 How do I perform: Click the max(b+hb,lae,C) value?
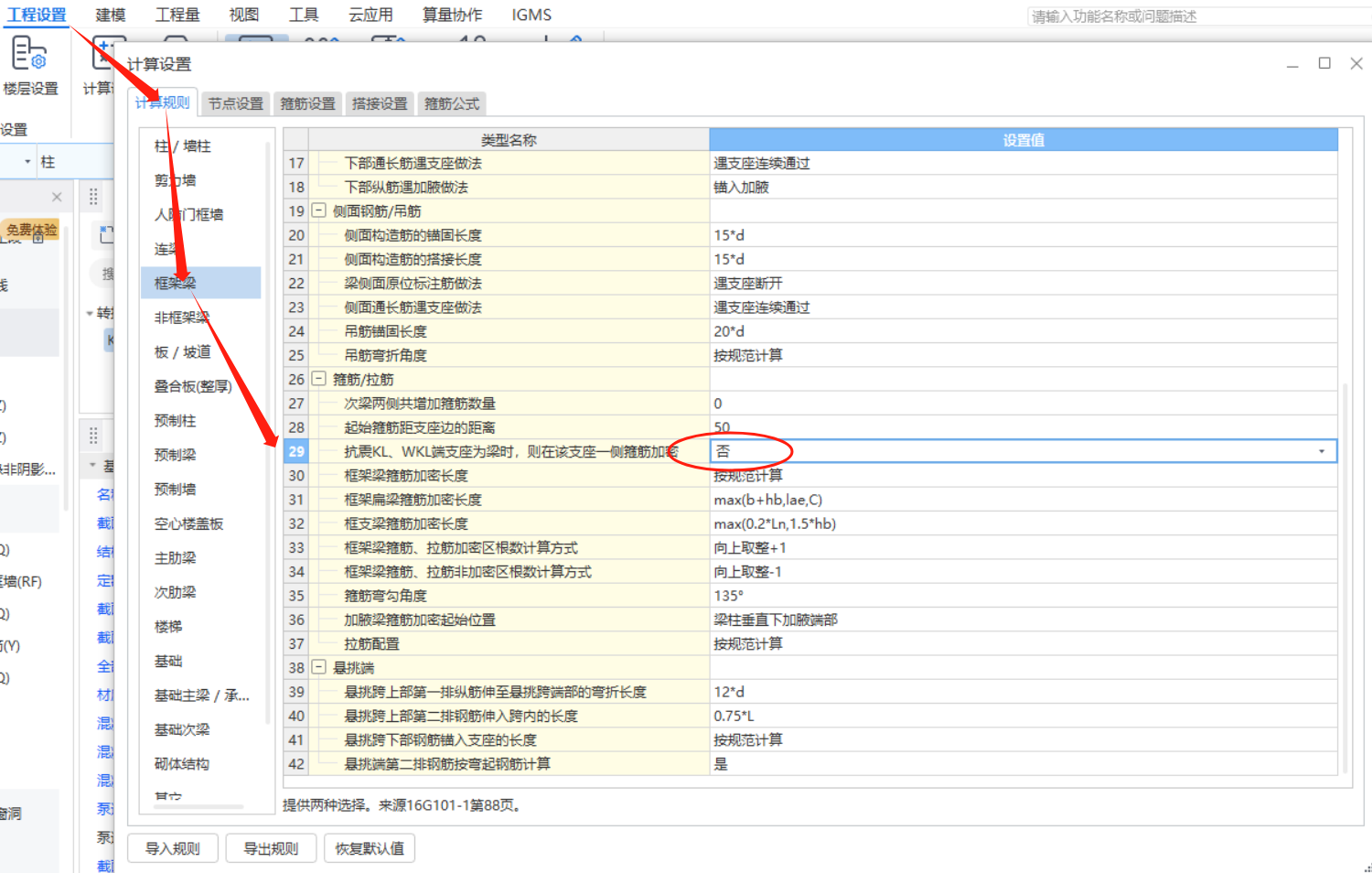(768, 500)
